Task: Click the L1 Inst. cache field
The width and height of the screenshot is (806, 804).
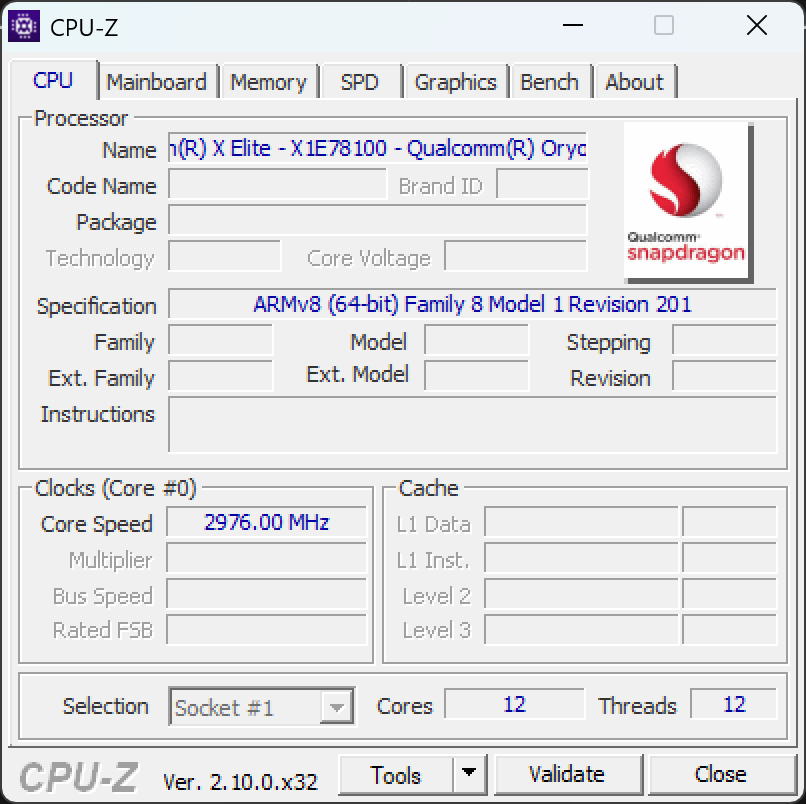Action: [x=581, y=558]
